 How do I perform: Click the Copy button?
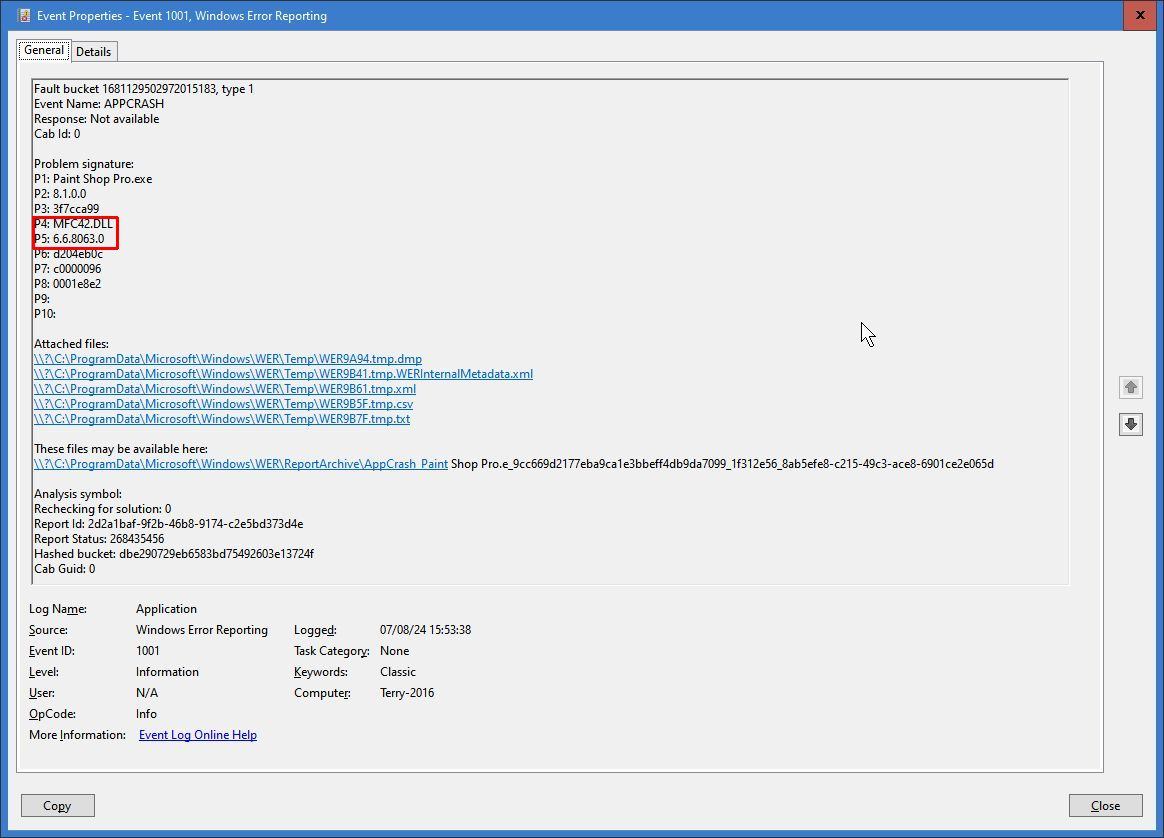click(x=58, y=805)
